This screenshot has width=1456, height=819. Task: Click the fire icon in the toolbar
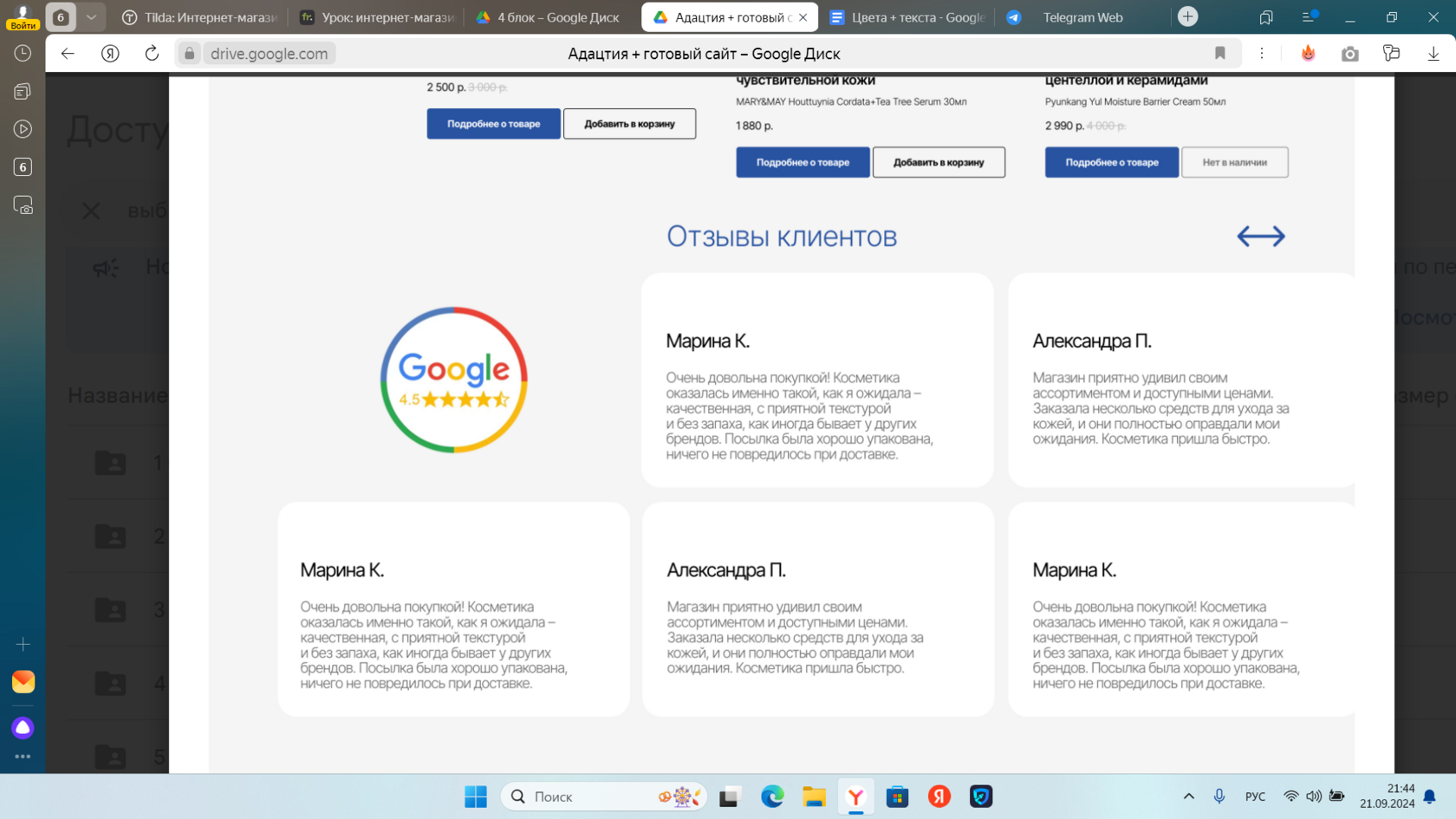pyautogui.click(x=1309, y=54)
